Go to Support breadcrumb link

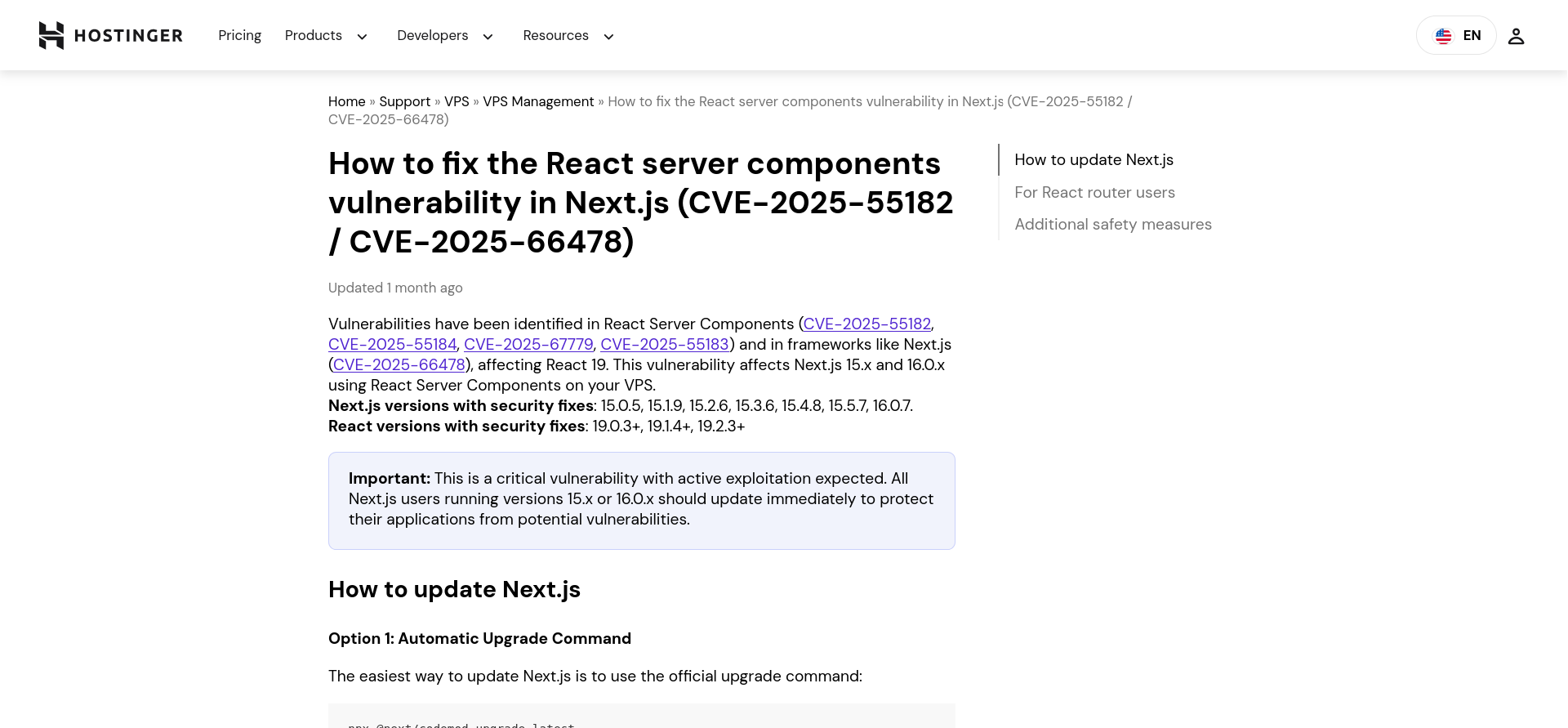[x=405, y=101]
